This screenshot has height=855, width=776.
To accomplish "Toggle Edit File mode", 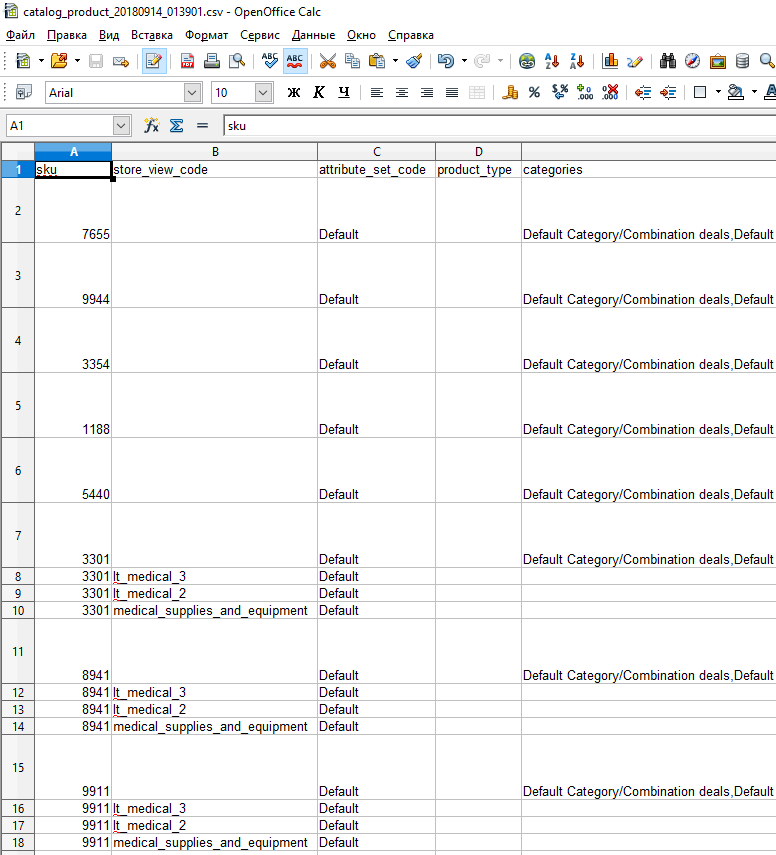I will 154,61.
